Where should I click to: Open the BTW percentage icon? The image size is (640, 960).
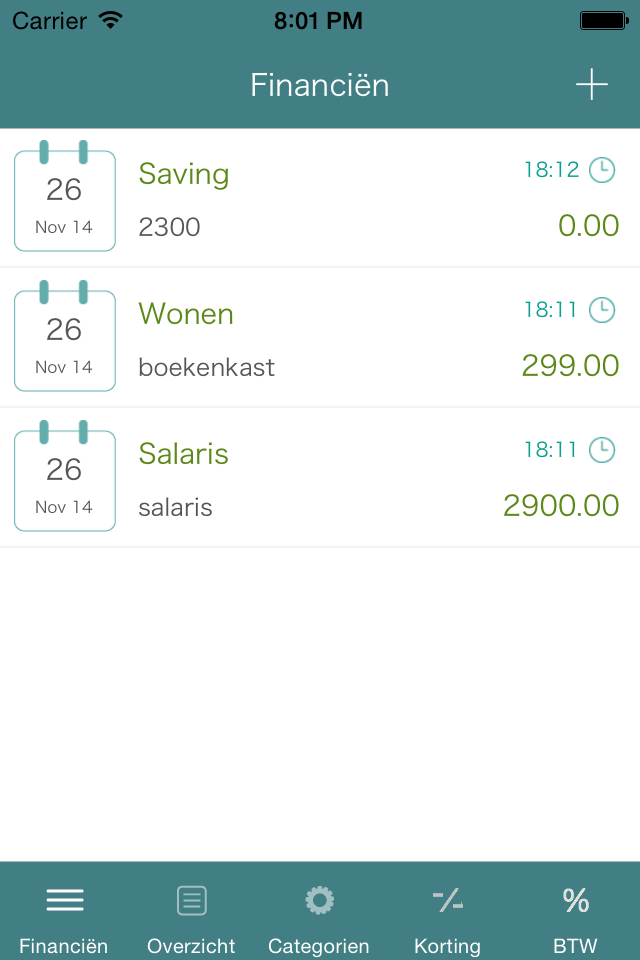[x=575, y=900]
